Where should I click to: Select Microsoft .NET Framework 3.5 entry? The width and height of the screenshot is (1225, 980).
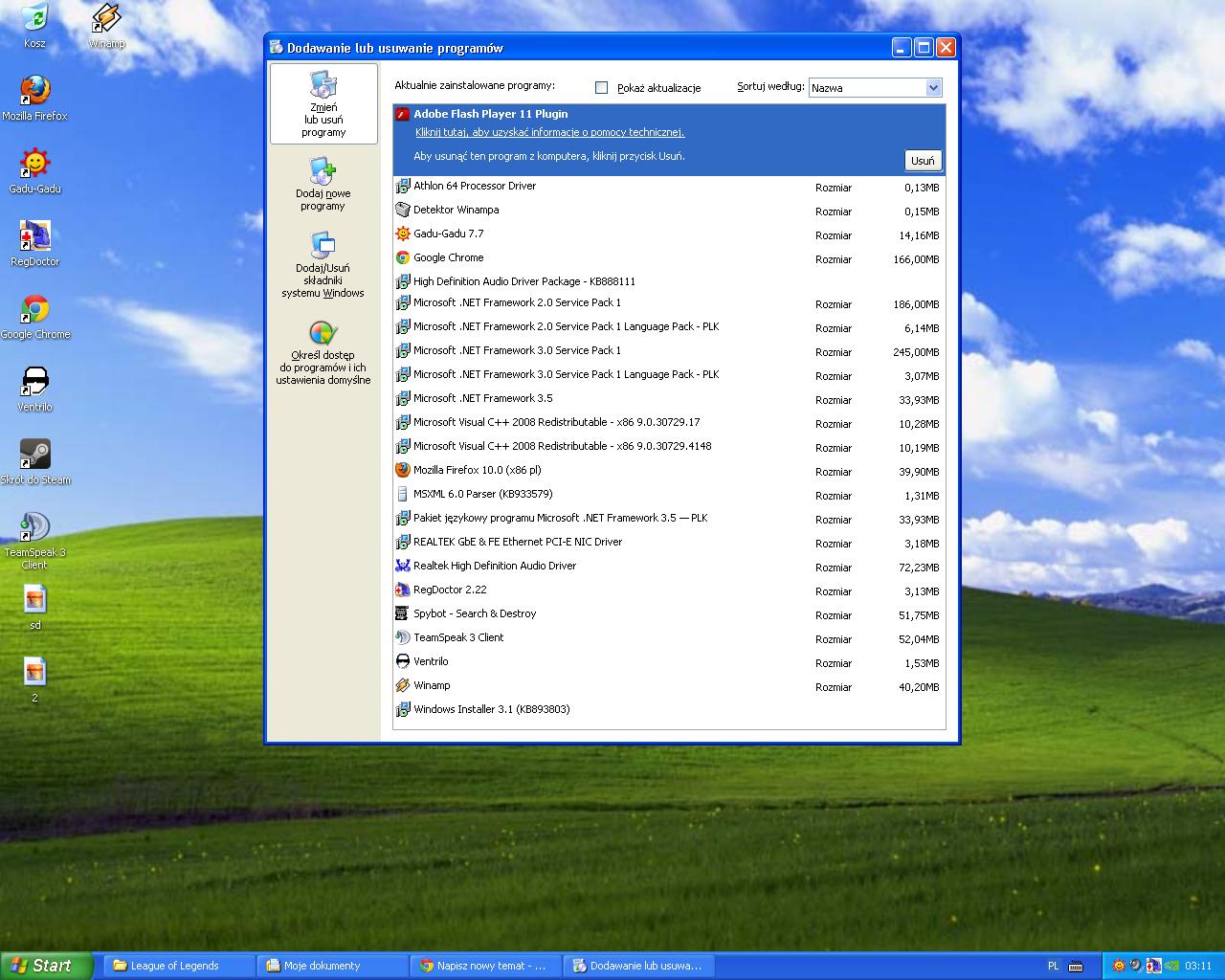(x=669, y=399)
